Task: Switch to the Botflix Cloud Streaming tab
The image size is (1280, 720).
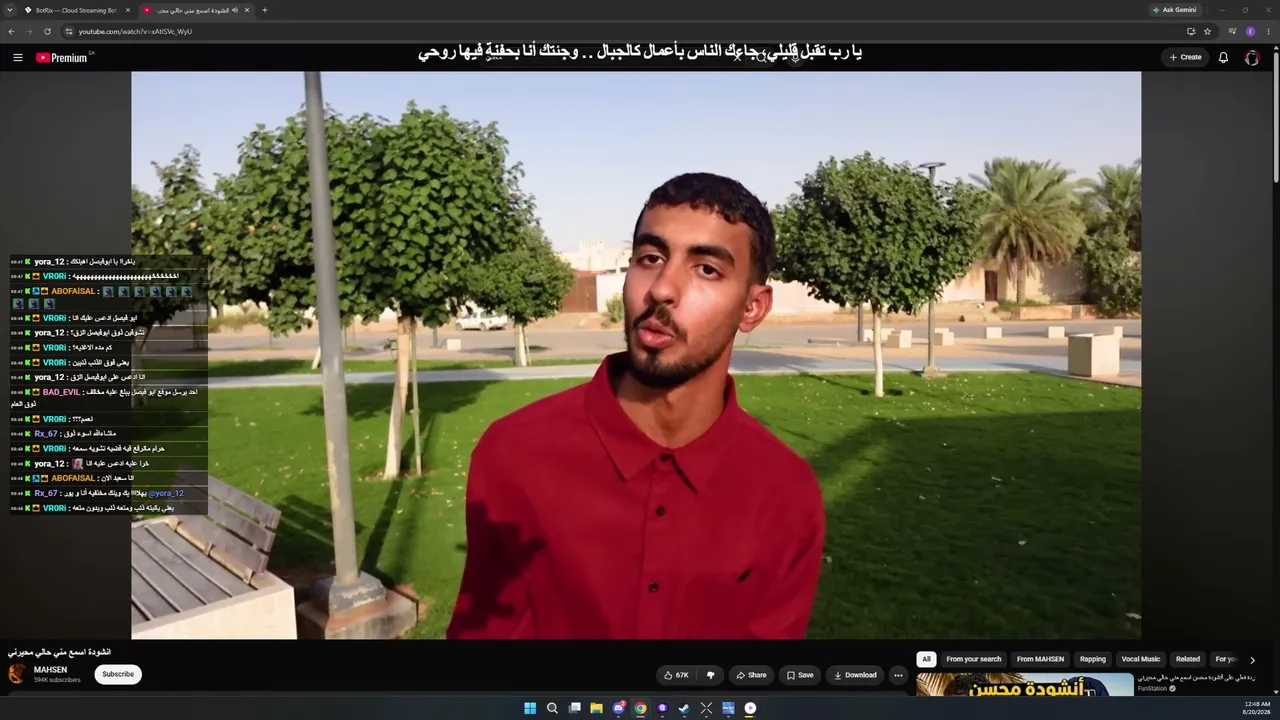Action: (x=76, y=10)
